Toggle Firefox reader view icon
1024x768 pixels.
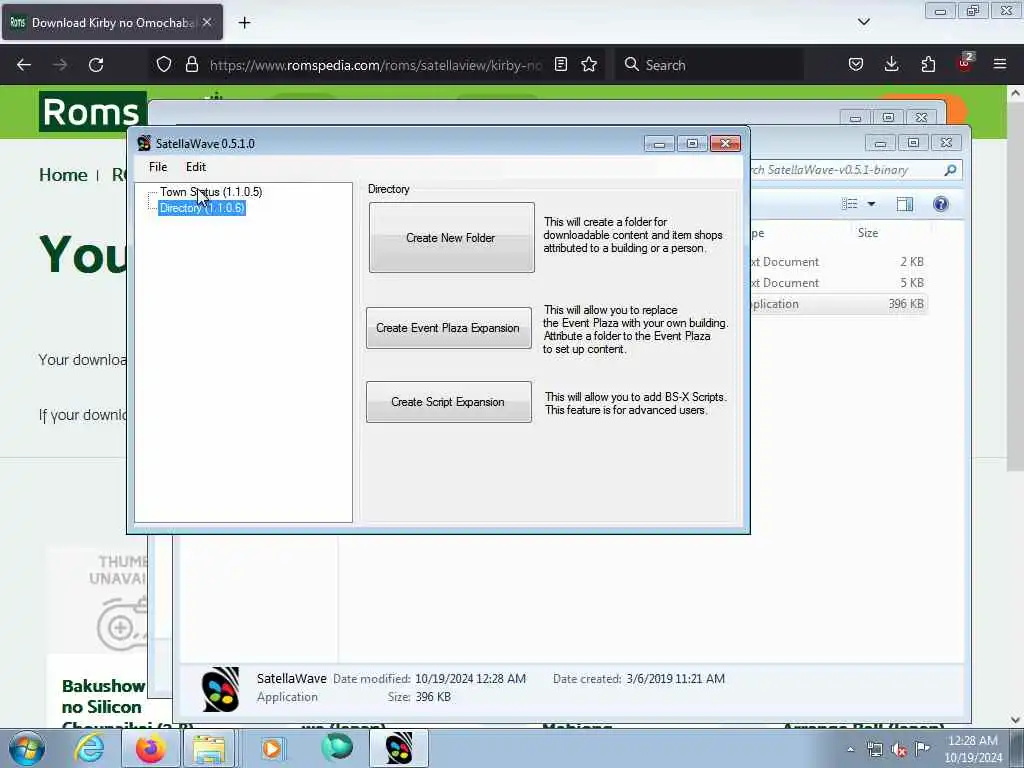[x=560, y=65]
